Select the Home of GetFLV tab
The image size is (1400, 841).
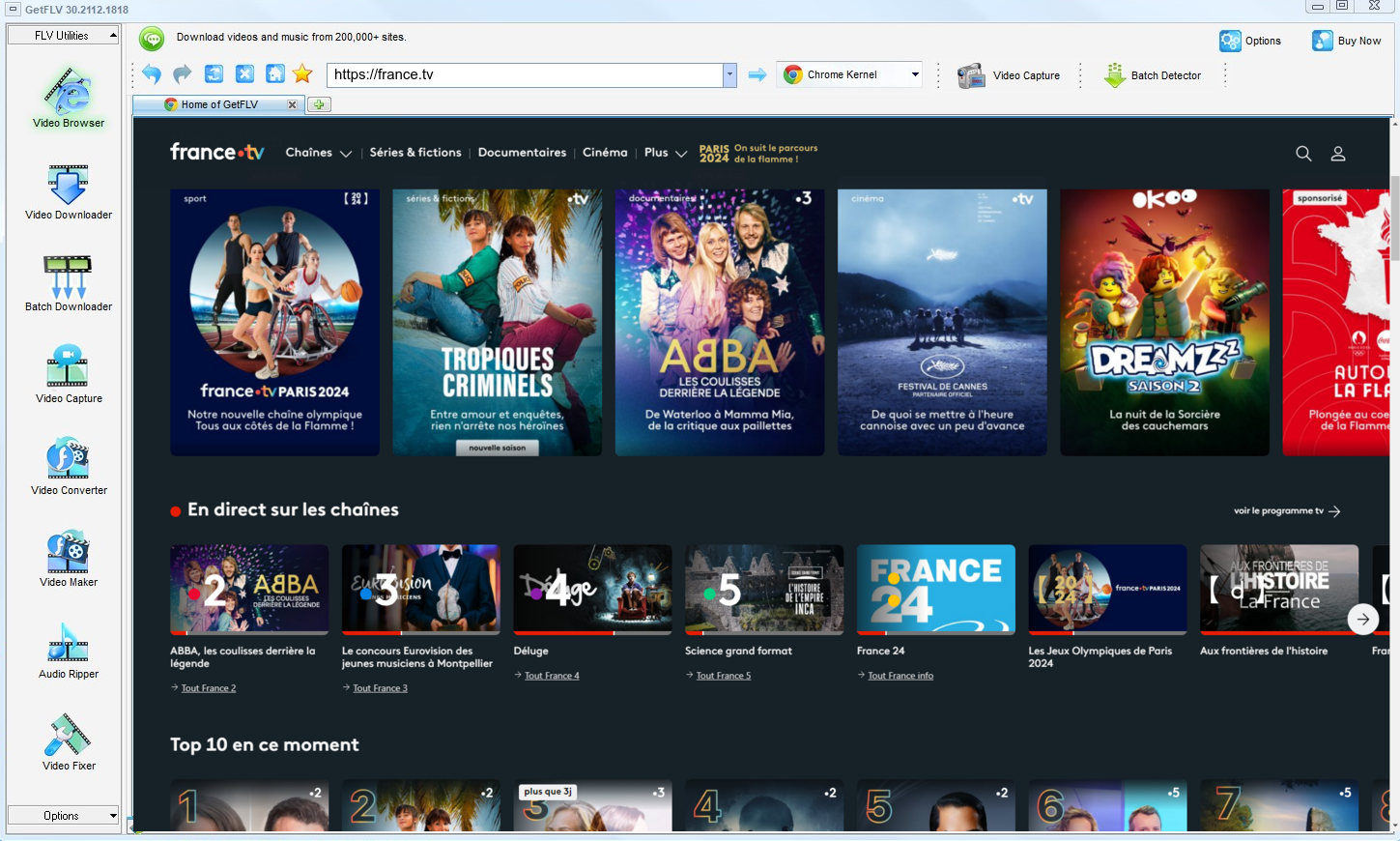coord(219,104)
